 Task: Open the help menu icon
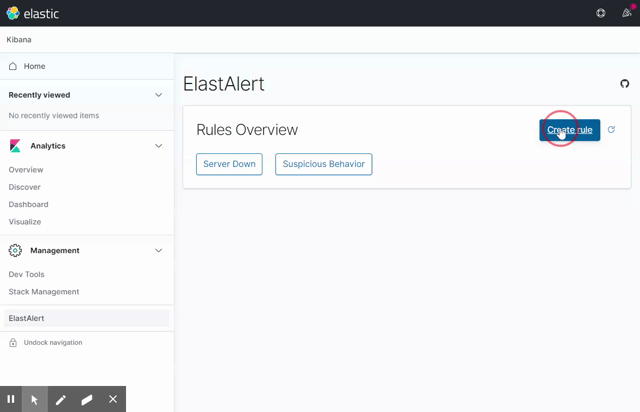tap(600, 13)
